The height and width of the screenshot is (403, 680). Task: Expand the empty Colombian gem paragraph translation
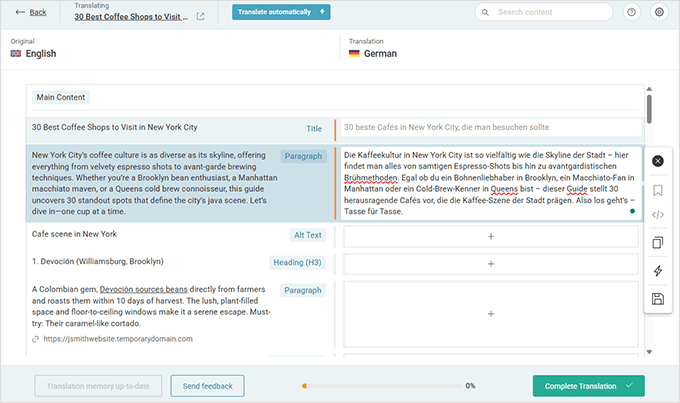click(x=490, y=314)
